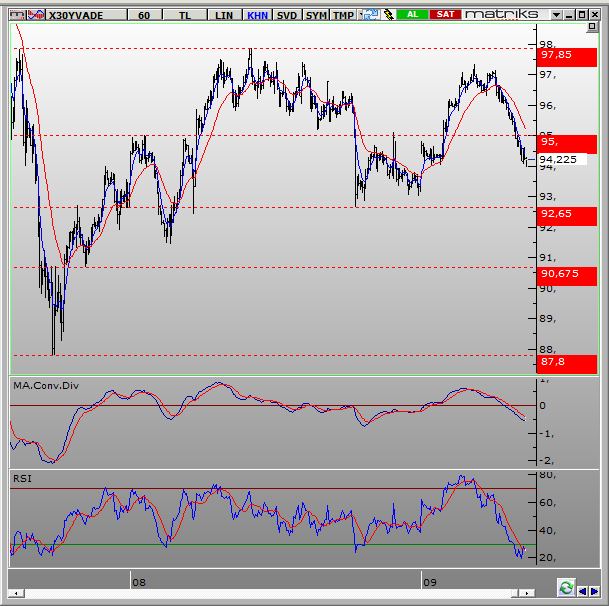Click the blue right navigation arrow
This screenshot has height=606, width=609.
594,591
